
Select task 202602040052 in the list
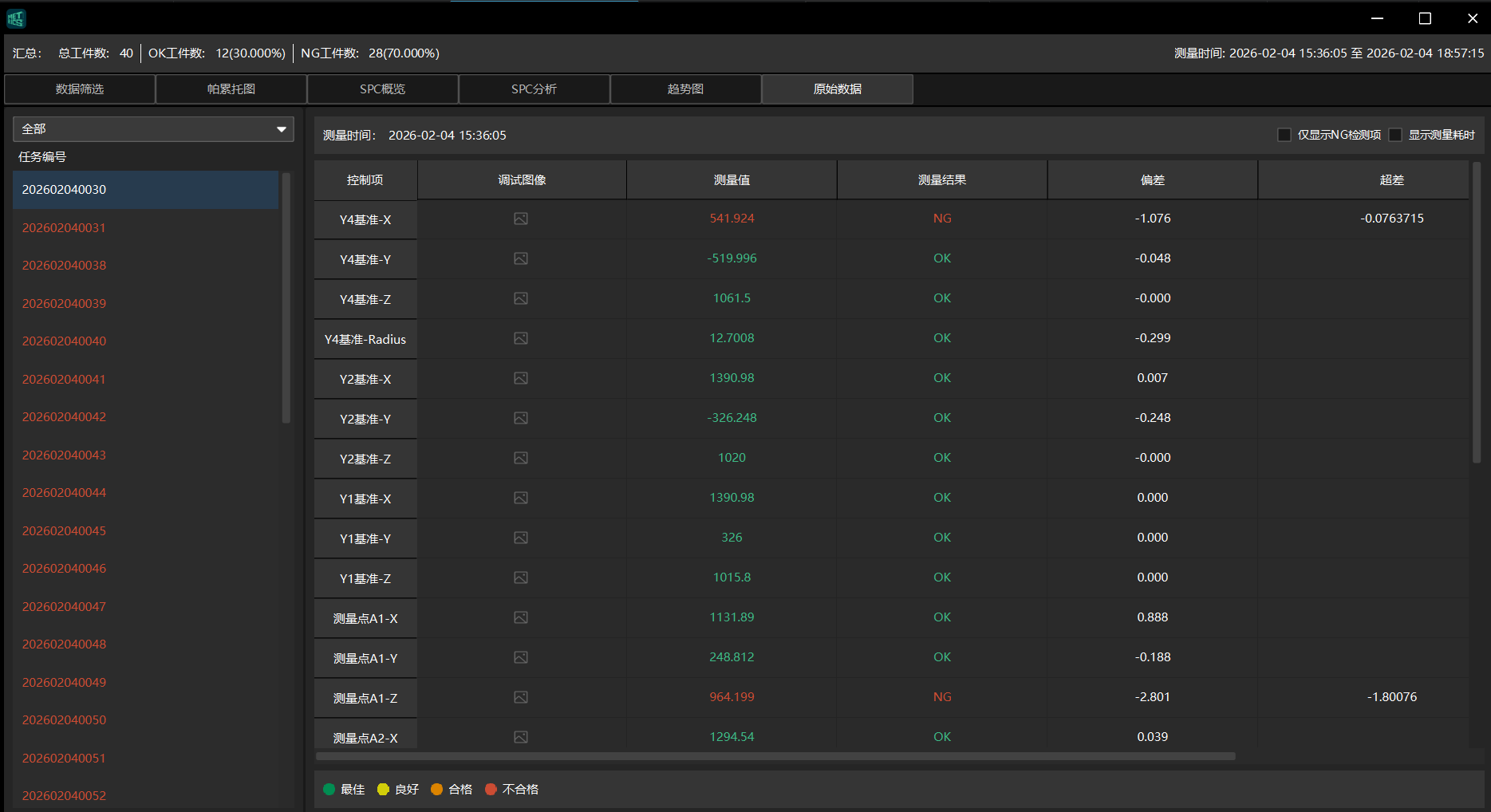tap(64, 795)
